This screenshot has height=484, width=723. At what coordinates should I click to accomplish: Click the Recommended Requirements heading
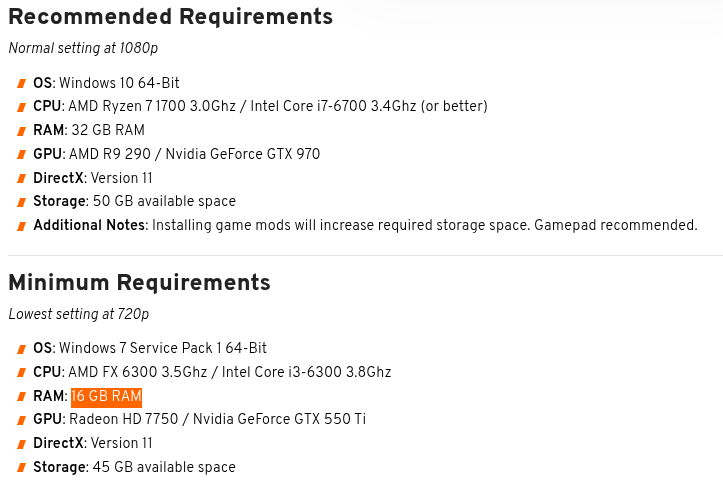(171, 17)
